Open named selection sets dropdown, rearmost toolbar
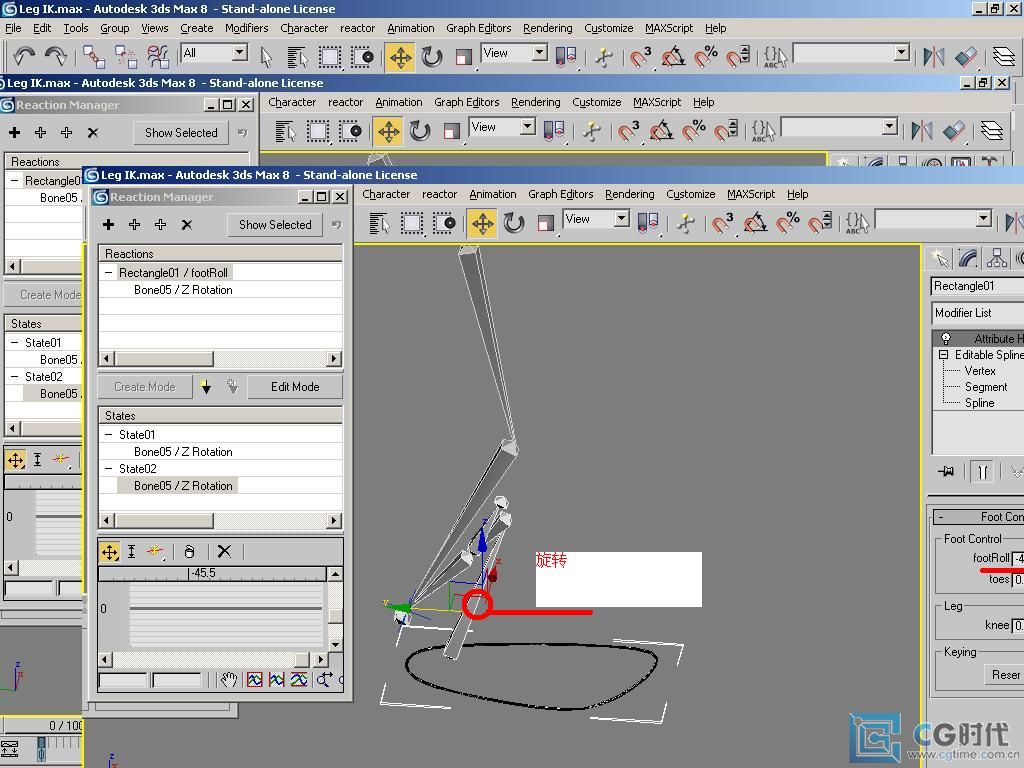This screenshot has height=768, width=1024. [901, 53]
